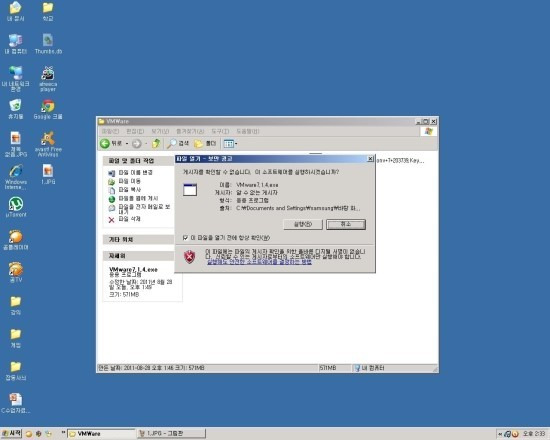Image resolution: width=550 pixels, height=440 pixels.
Task: Click the 검색 search toolbar button
Action: pos(178,144)
